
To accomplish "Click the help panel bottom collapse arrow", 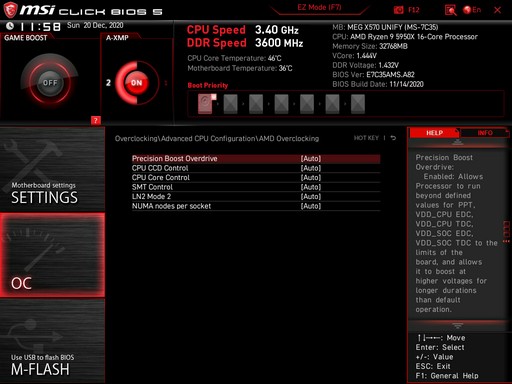I will click(x=457, y=325).
